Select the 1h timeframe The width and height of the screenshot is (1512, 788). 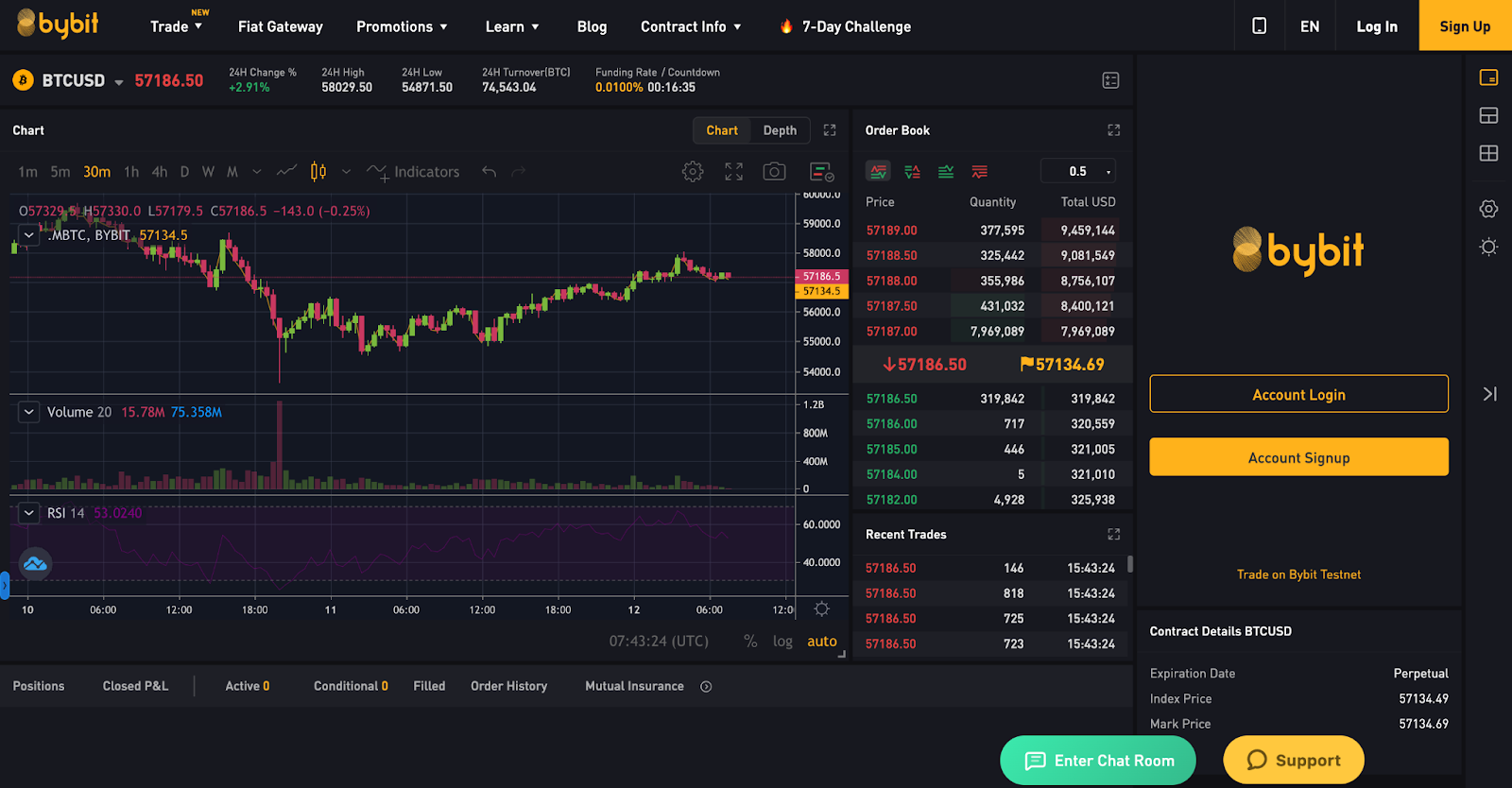click(131, 172)
